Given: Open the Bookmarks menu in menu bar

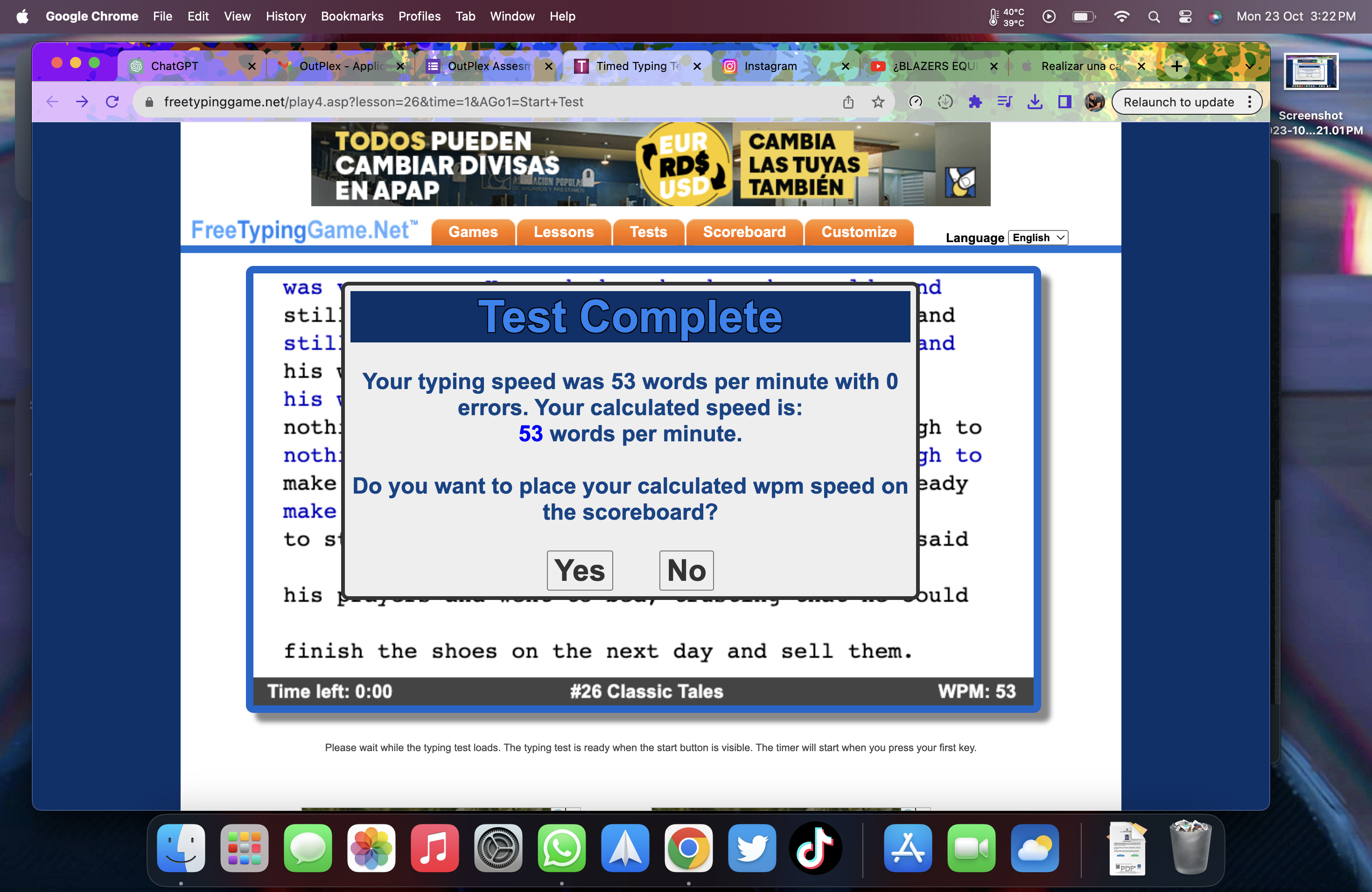Looking at the screenshot, I should pos(352,16).
